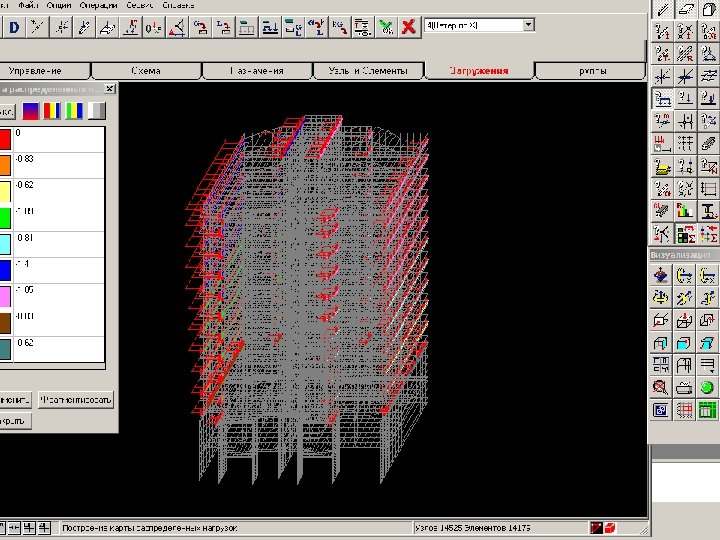Click the bold D icon in the top toolbar
The image size is (720, 540).
[14, 27]
